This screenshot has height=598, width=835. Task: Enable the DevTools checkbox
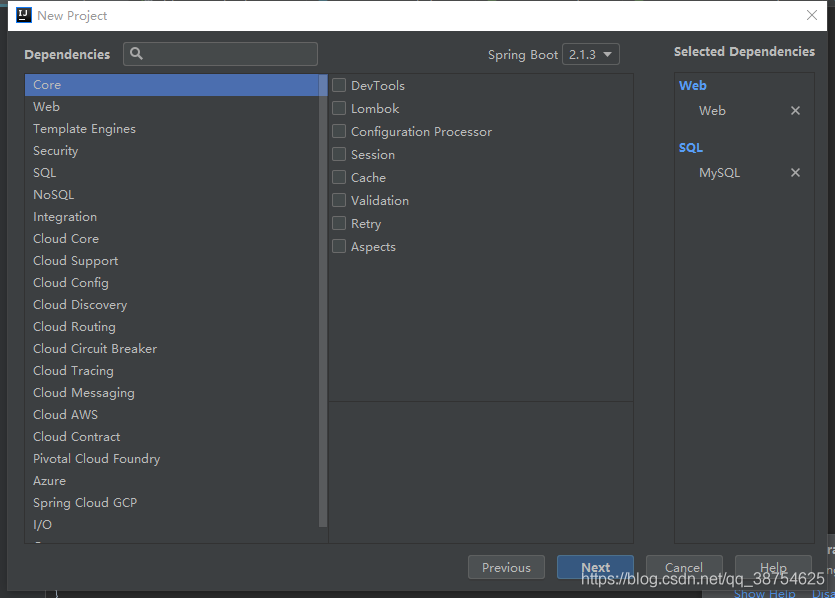[339, 85]
